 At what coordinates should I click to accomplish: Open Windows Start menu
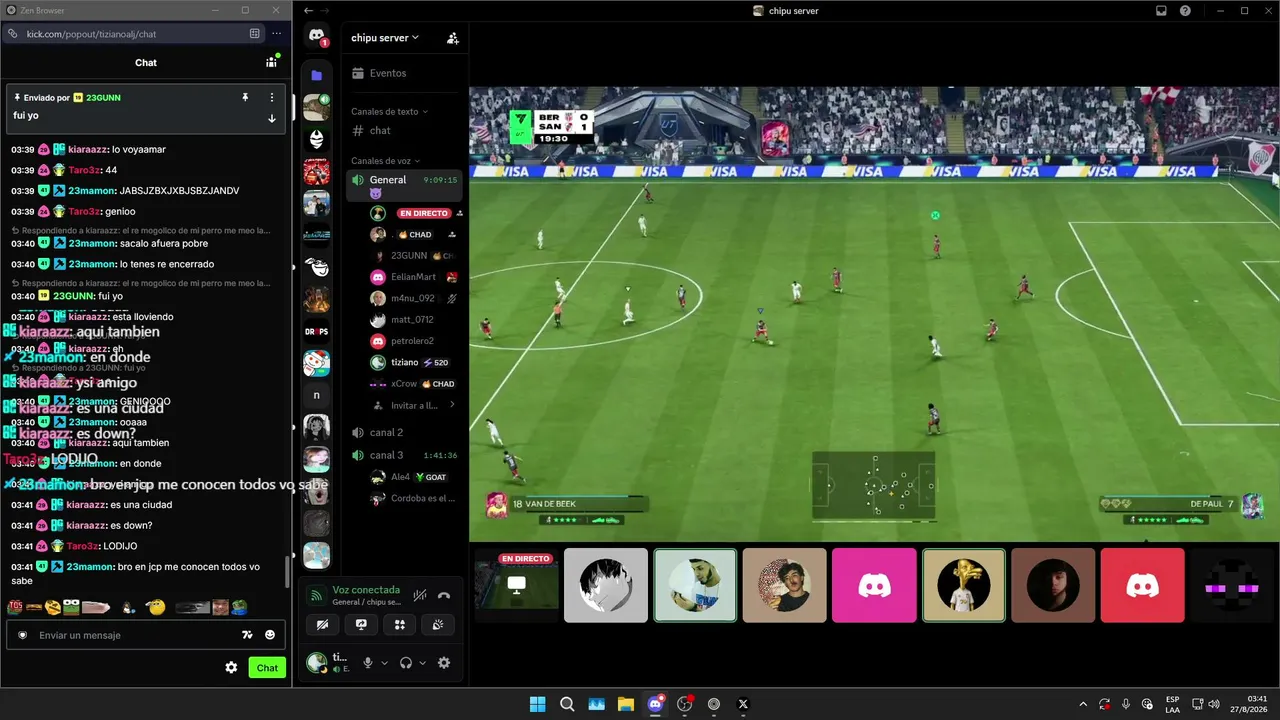click(537, 704)
